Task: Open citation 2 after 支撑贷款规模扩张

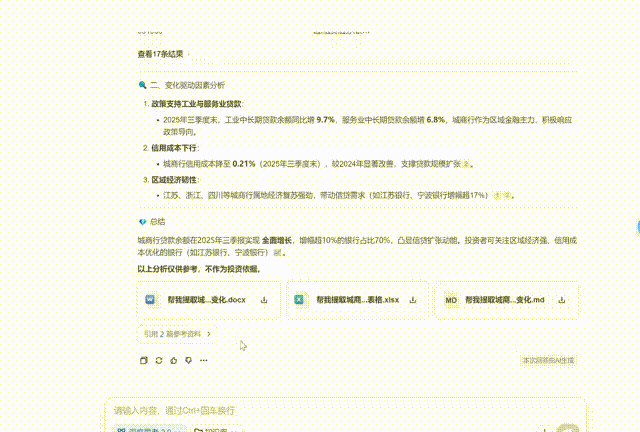Action: tap(467, 164)
